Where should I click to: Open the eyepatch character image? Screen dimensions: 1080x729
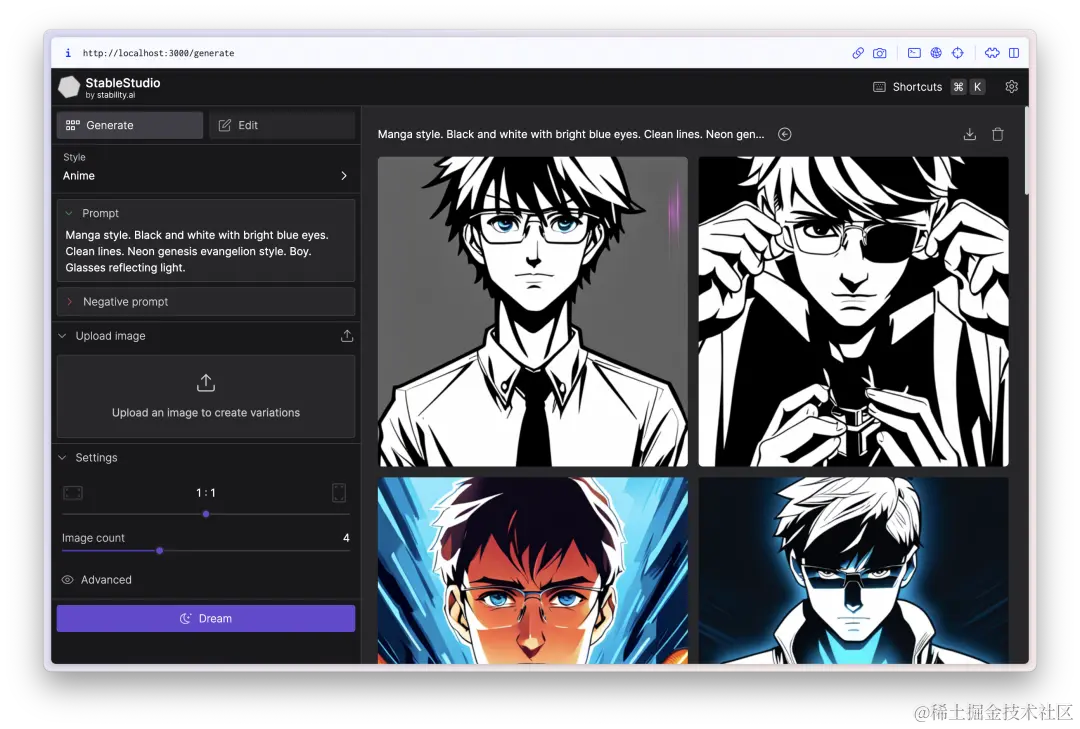click(x=853, y=311)
